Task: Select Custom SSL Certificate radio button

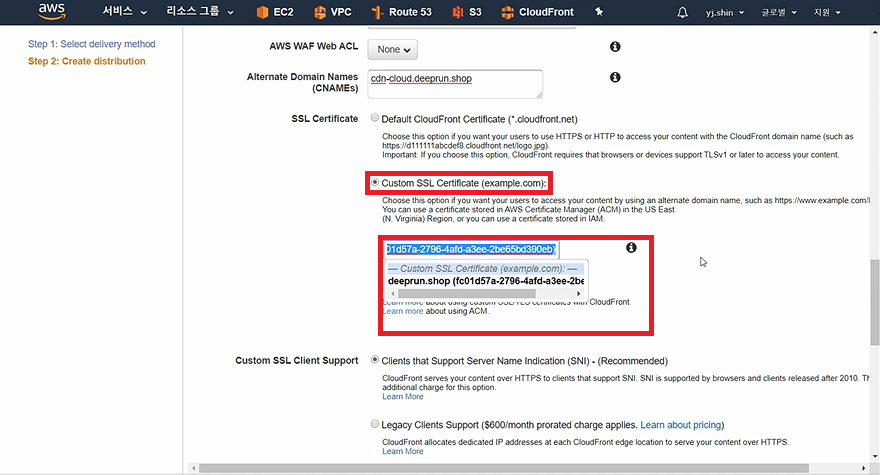Action: click(375, 182)
